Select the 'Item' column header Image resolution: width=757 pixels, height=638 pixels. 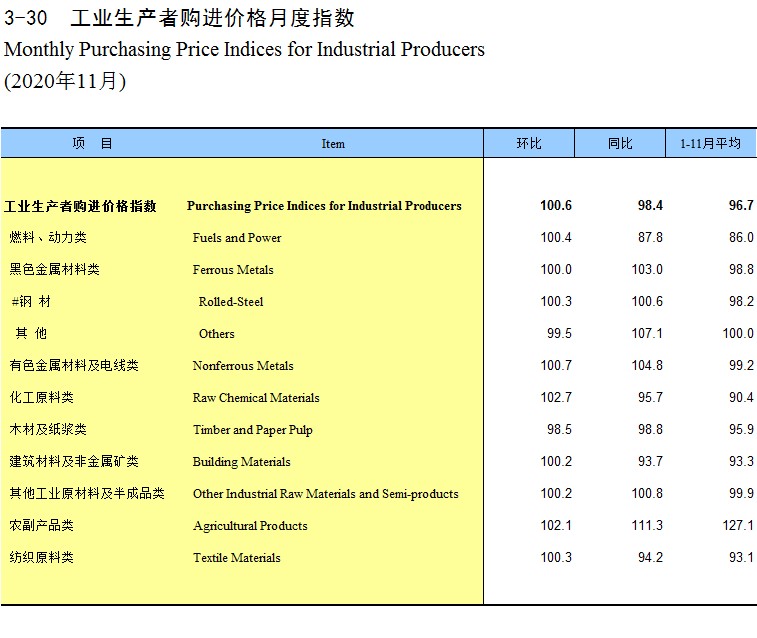[x=333, y=144]
